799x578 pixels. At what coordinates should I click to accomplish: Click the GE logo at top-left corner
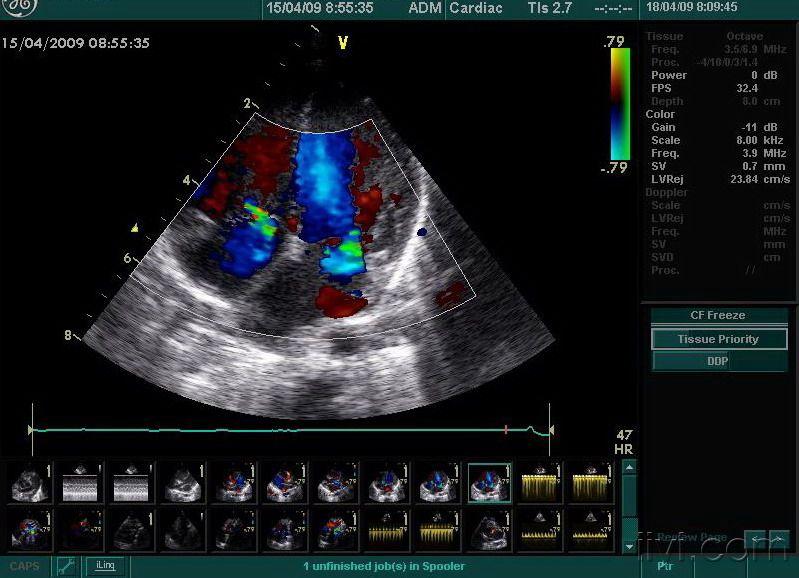tap(19, 7)
